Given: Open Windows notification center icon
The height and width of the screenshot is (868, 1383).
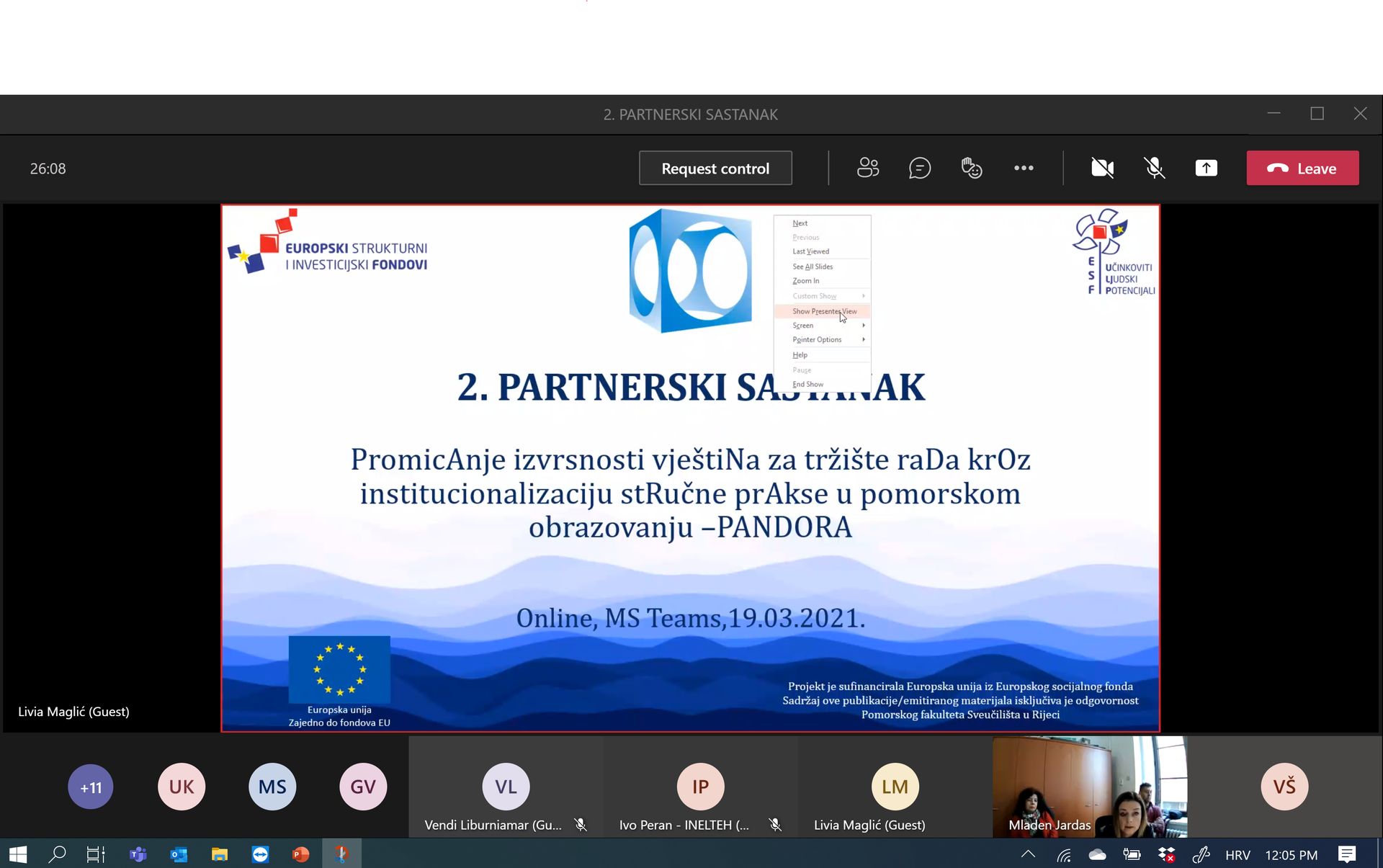Looking at the screenshot, I should 1346,854.
